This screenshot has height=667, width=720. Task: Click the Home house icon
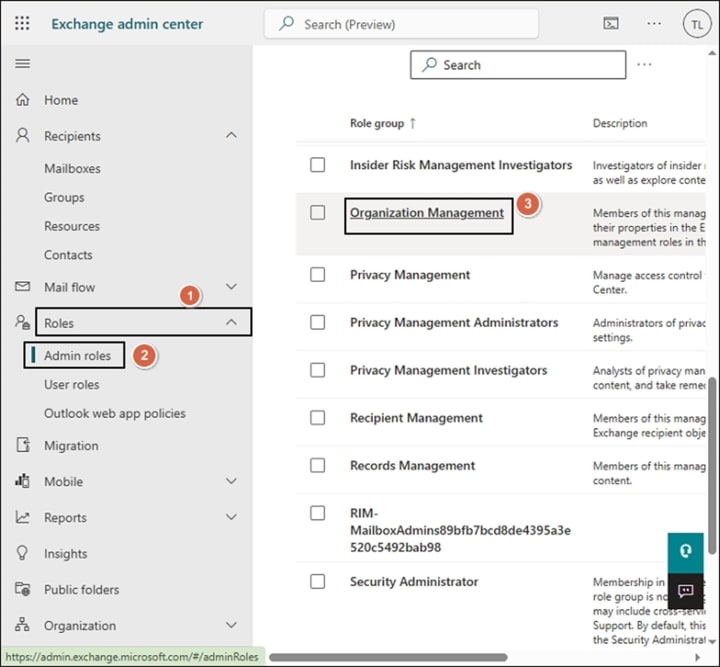coord(22,100)
